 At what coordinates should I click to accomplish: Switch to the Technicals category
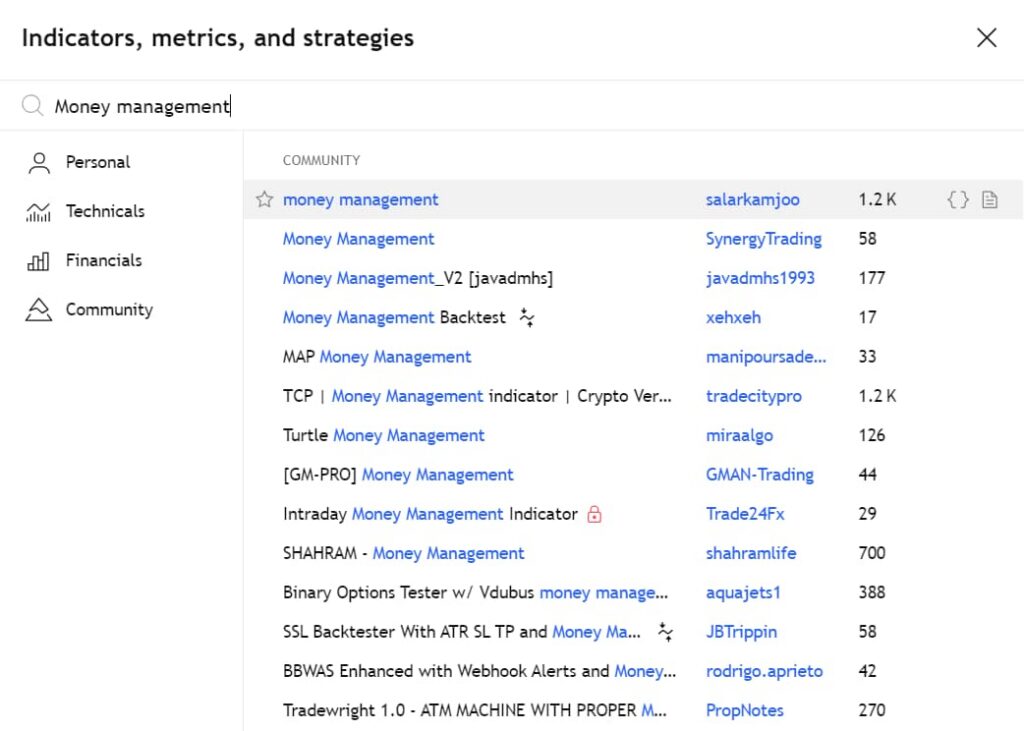pyautogui.click(x=104, y=211)
